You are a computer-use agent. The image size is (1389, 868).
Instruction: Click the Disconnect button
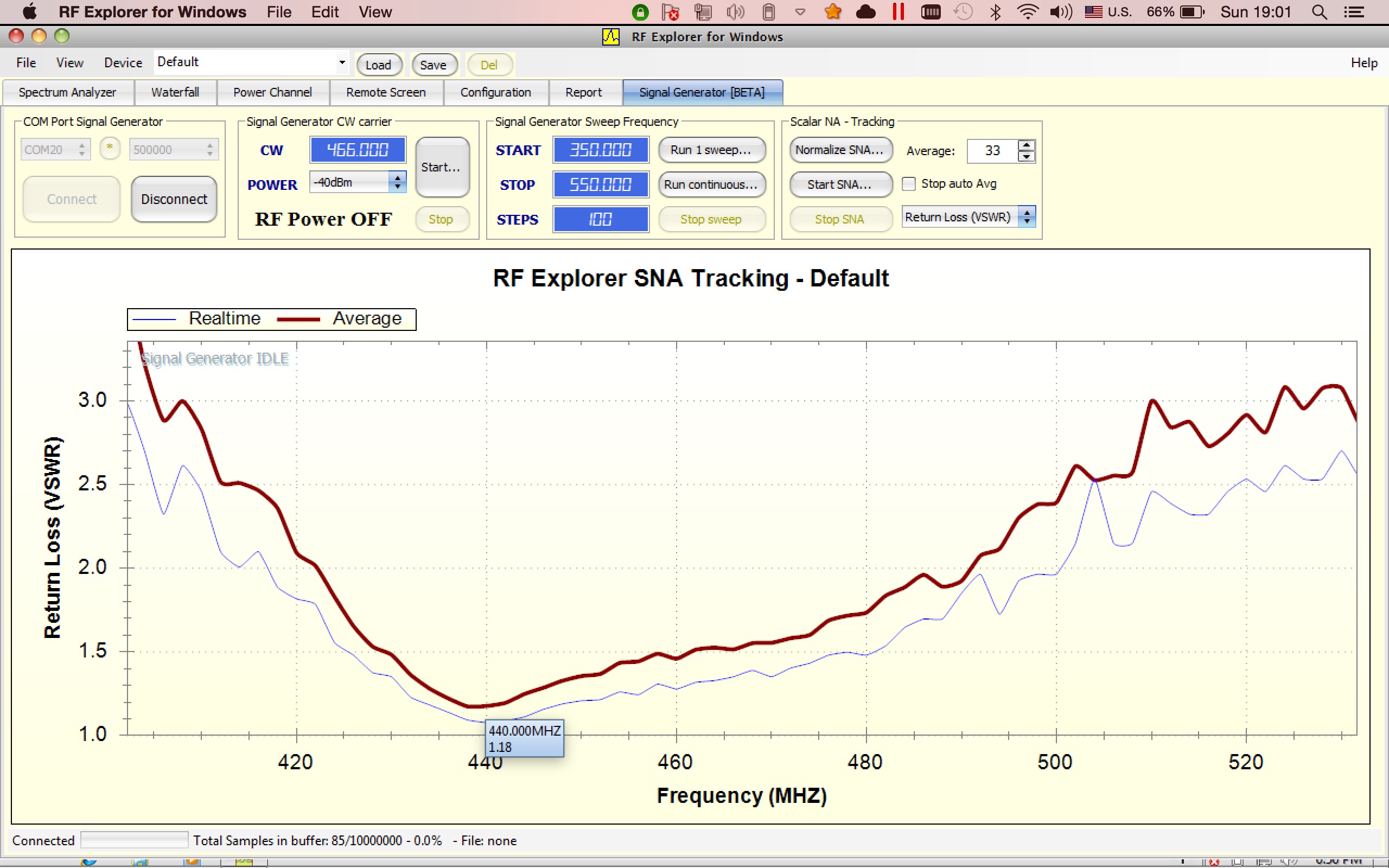(174, 199)
